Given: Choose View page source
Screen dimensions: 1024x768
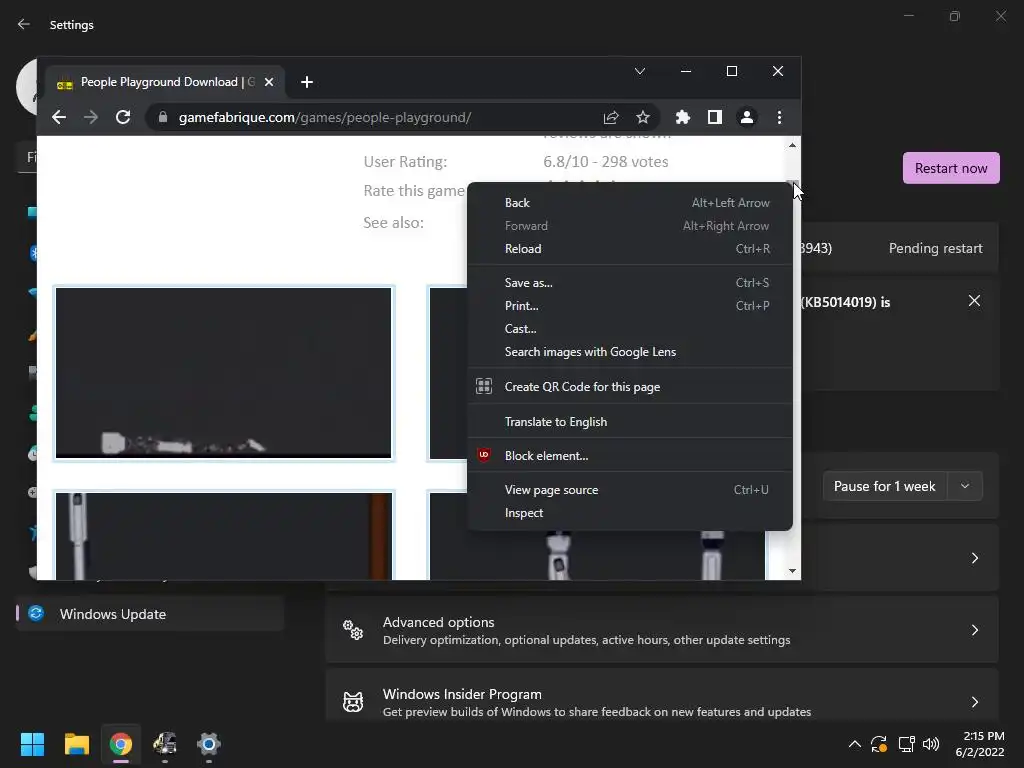Looking at the screenshot, I should click(630, 490).
